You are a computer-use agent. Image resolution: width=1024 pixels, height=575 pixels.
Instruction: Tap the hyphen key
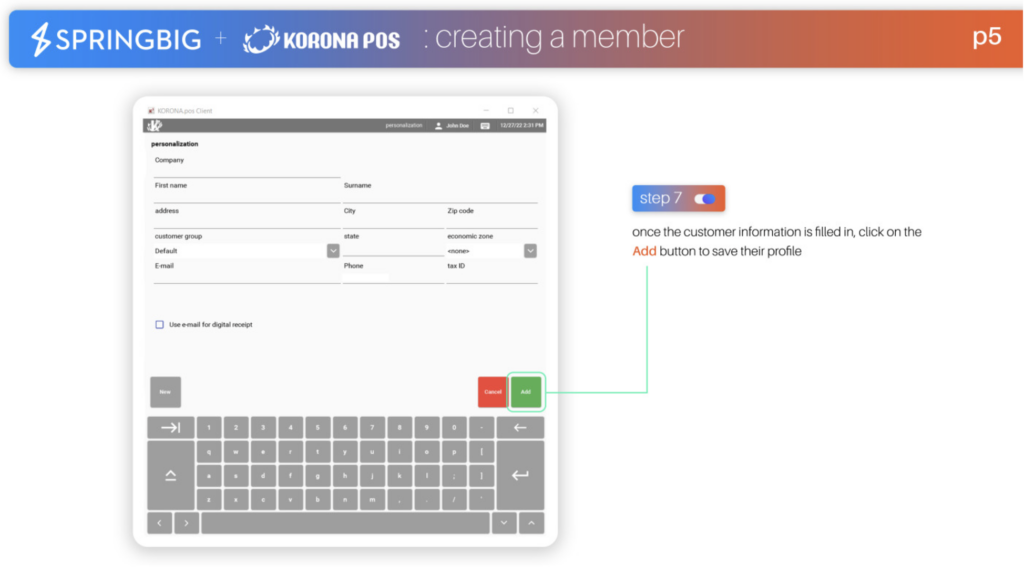point(481,427)
